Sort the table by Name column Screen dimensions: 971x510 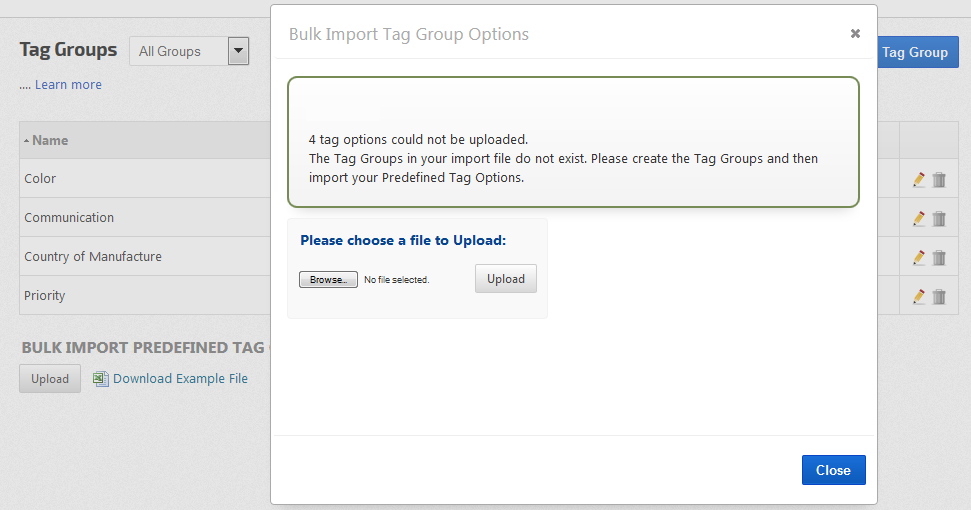[x=50, y=141]
